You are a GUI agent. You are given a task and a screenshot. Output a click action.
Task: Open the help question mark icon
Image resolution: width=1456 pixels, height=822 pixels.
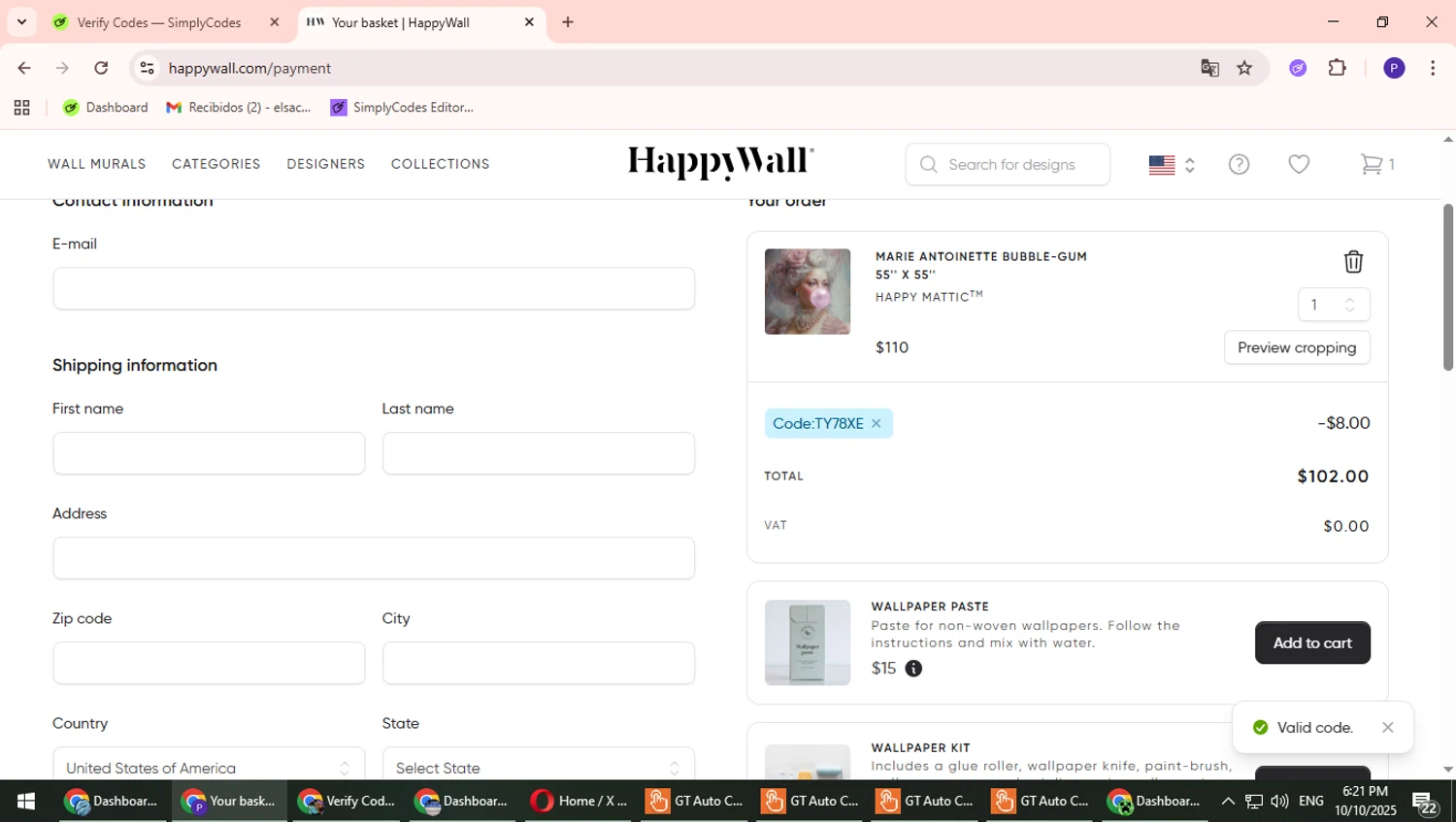1239,164
